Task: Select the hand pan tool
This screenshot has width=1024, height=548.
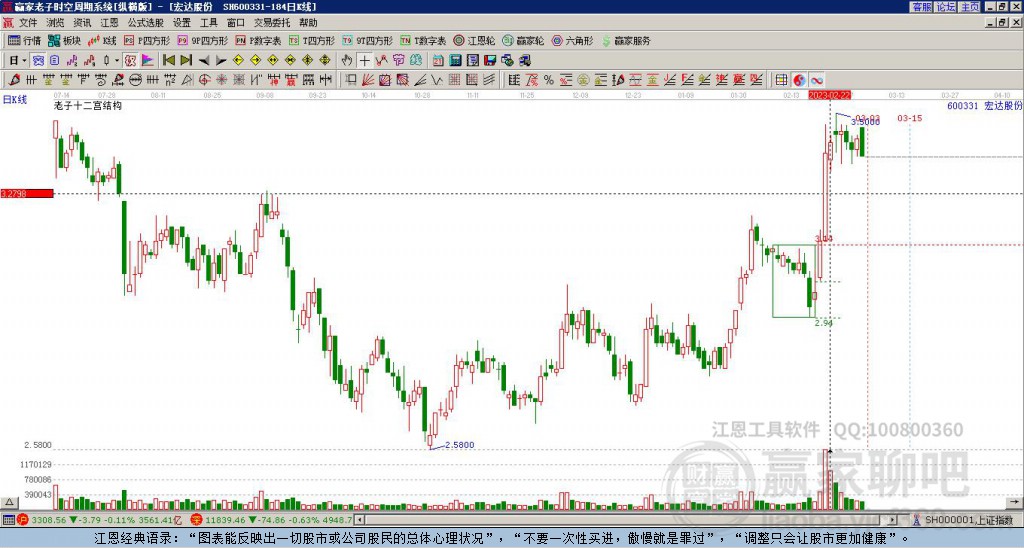Action: pyautogui.click(x=347, y=61)
